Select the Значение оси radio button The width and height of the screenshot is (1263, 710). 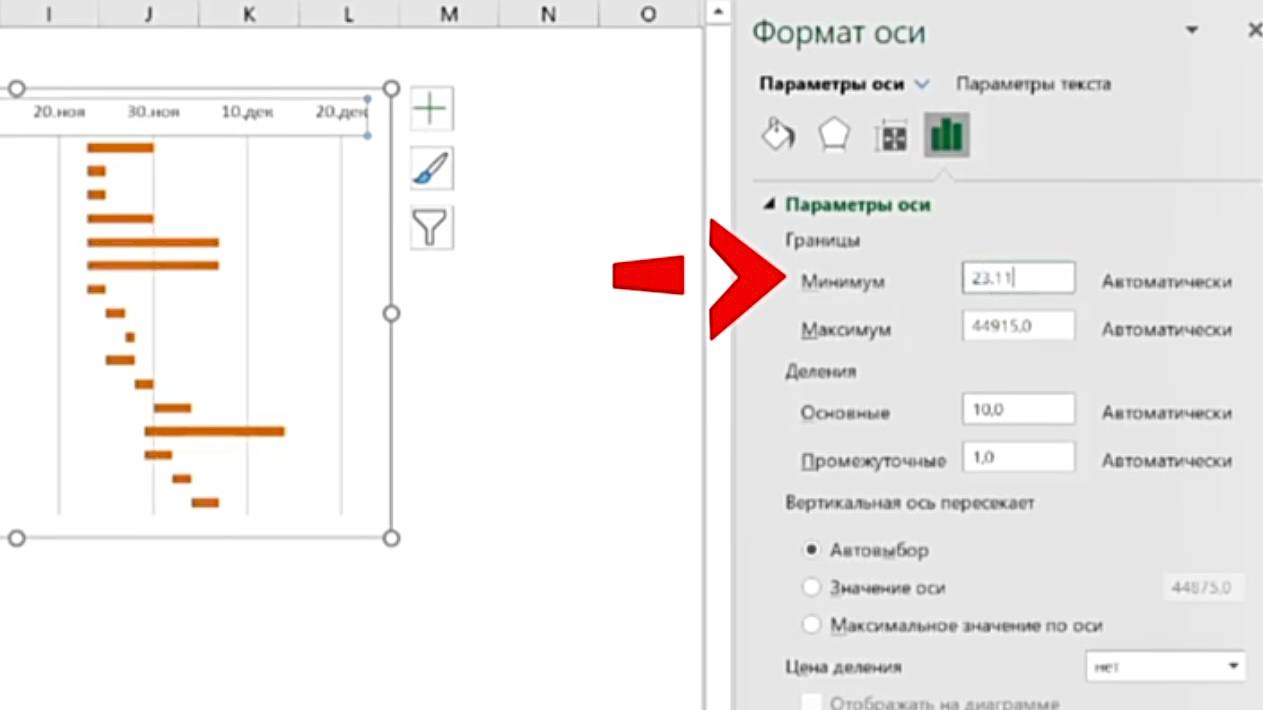tap(812, 587)
